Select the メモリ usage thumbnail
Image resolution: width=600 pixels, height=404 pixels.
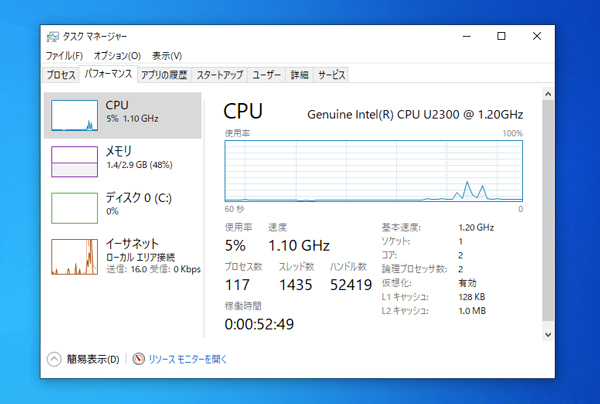point(74,161)
